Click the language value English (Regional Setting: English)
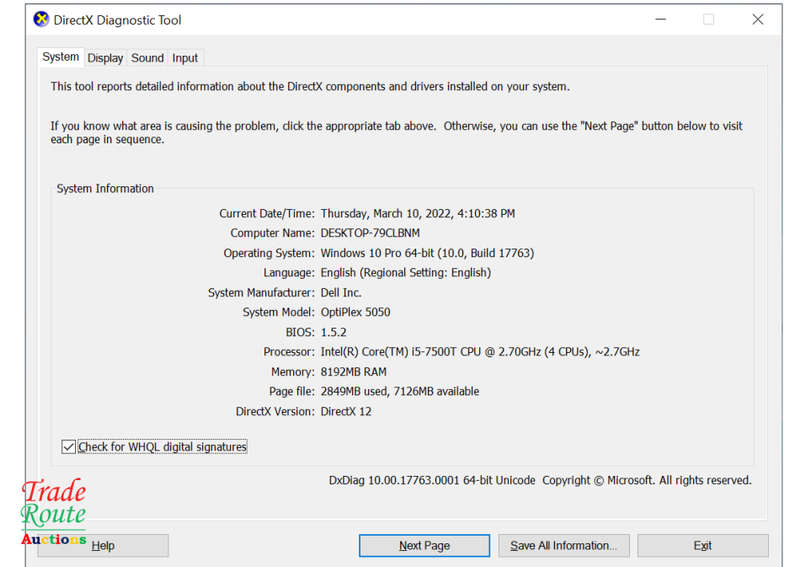 tap(406, 273)
